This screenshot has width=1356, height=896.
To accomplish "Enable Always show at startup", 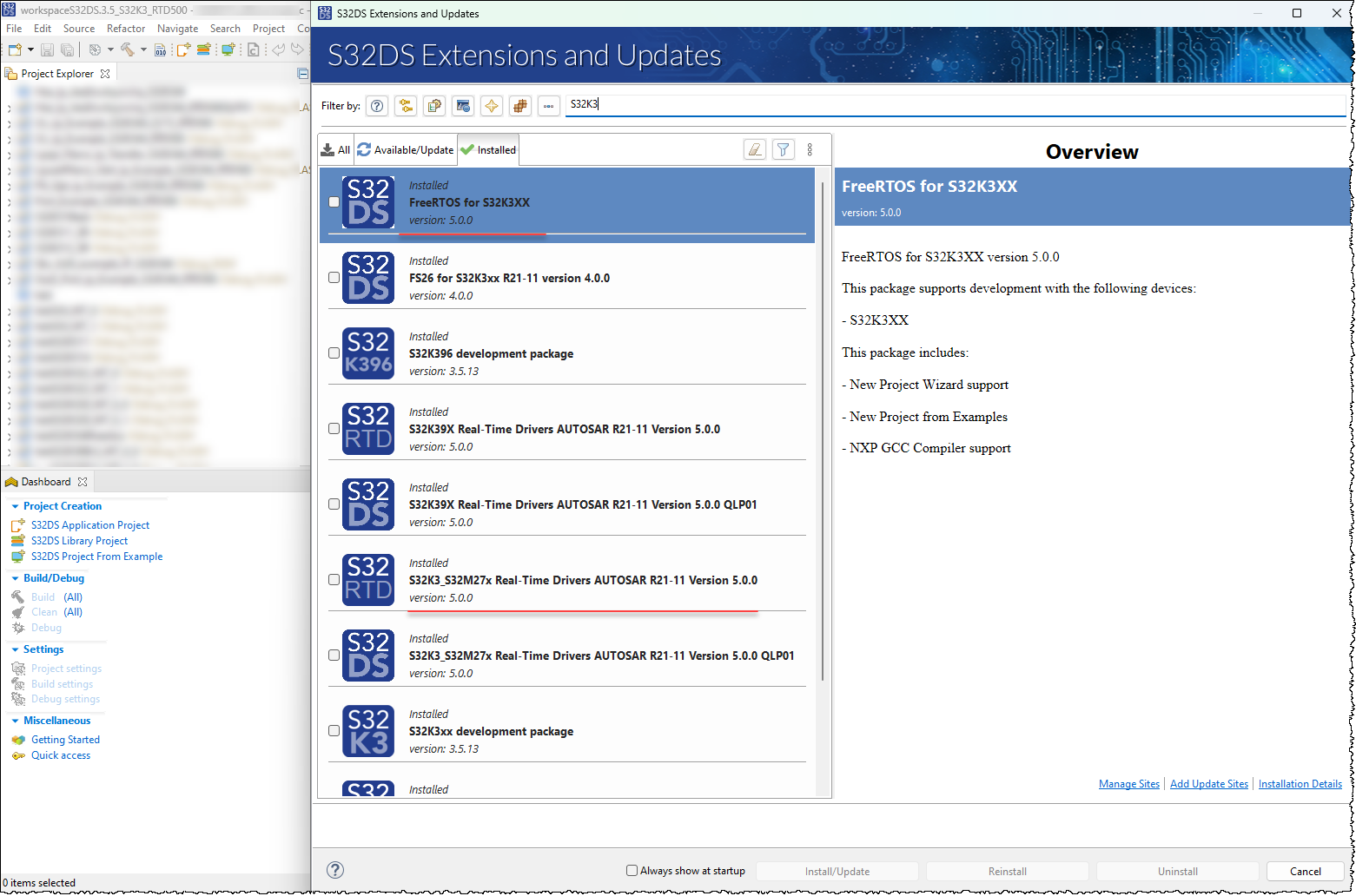I will (x=632, y=870).
